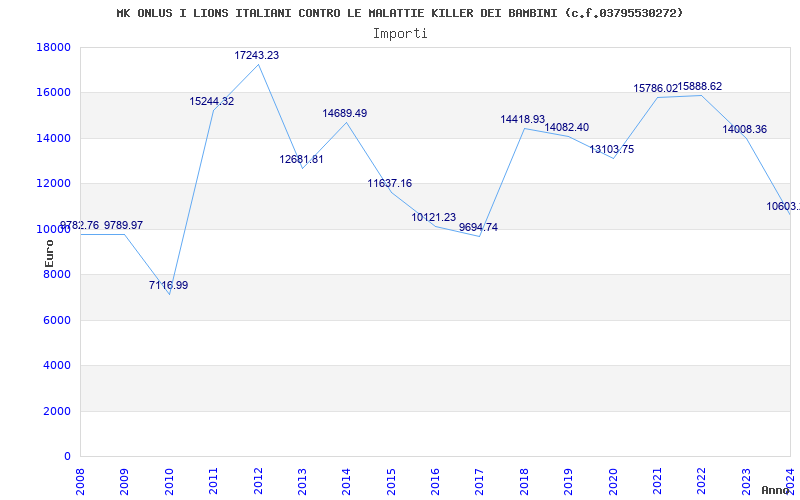Click the data label 15786.02
This screenshot has width=800, height=500.
656,89
